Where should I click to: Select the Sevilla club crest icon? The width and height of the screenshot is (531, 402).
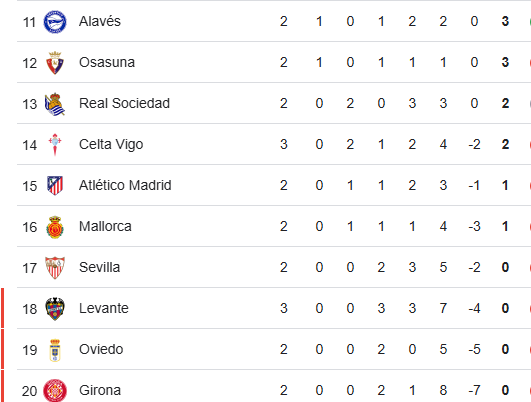tap(55, 268)
